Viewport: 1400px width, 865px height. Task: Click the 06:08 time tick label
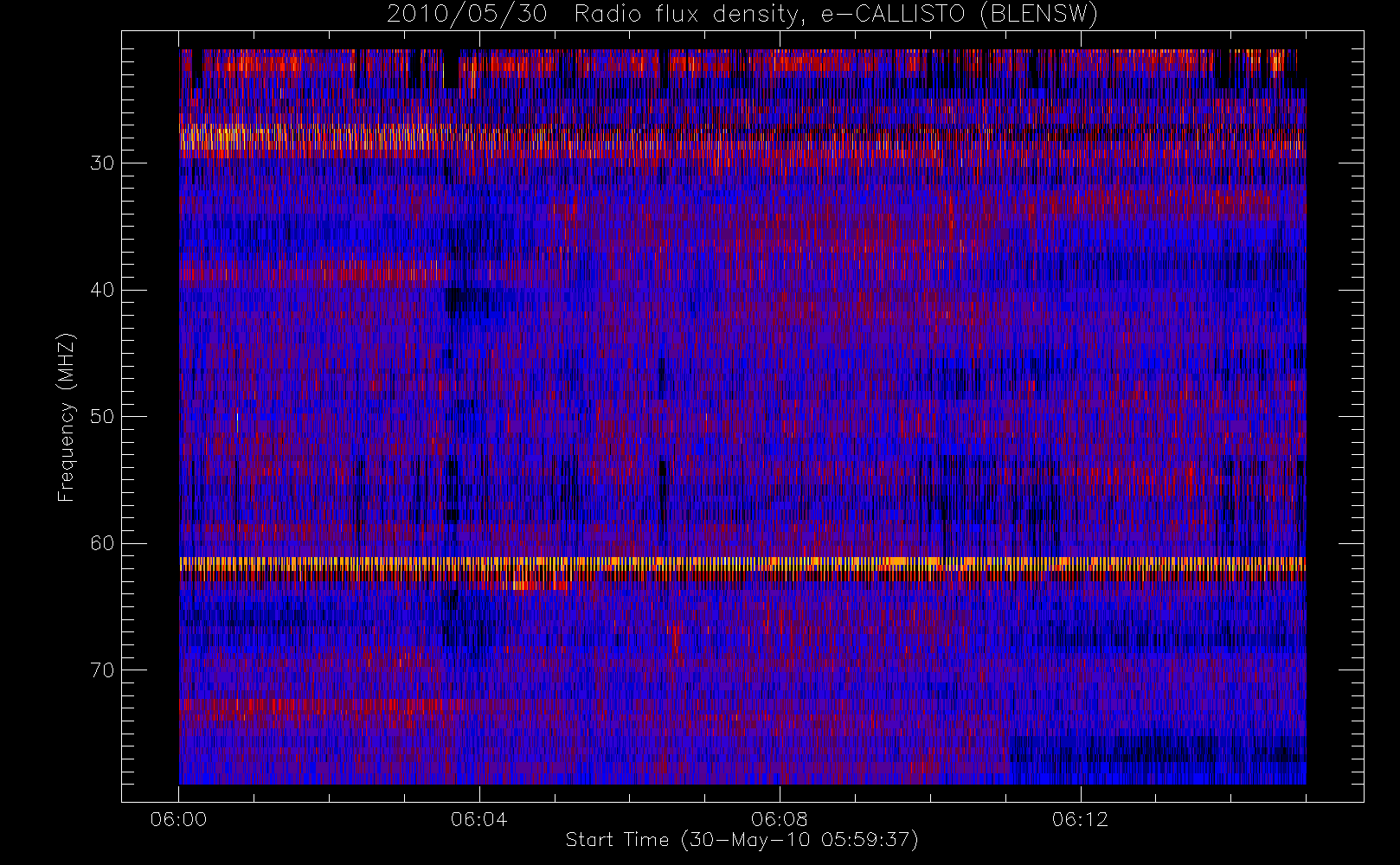pos(780,819)
